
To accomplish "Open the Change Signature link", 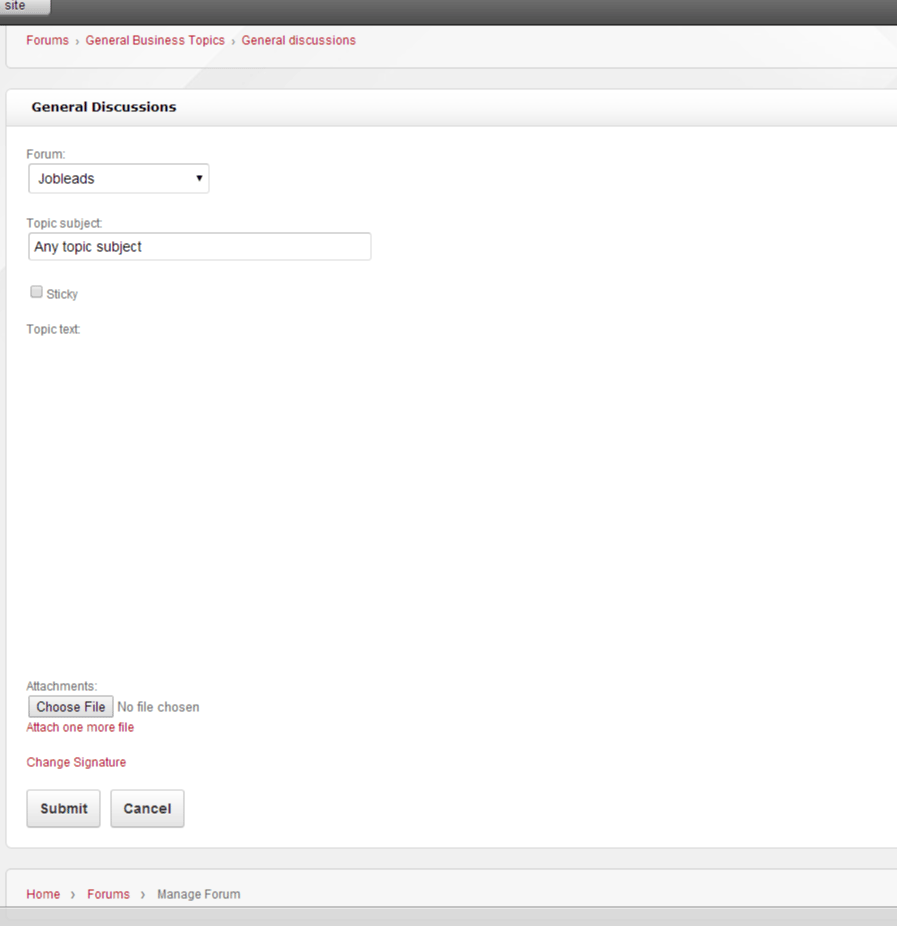I will pos(76,763).
